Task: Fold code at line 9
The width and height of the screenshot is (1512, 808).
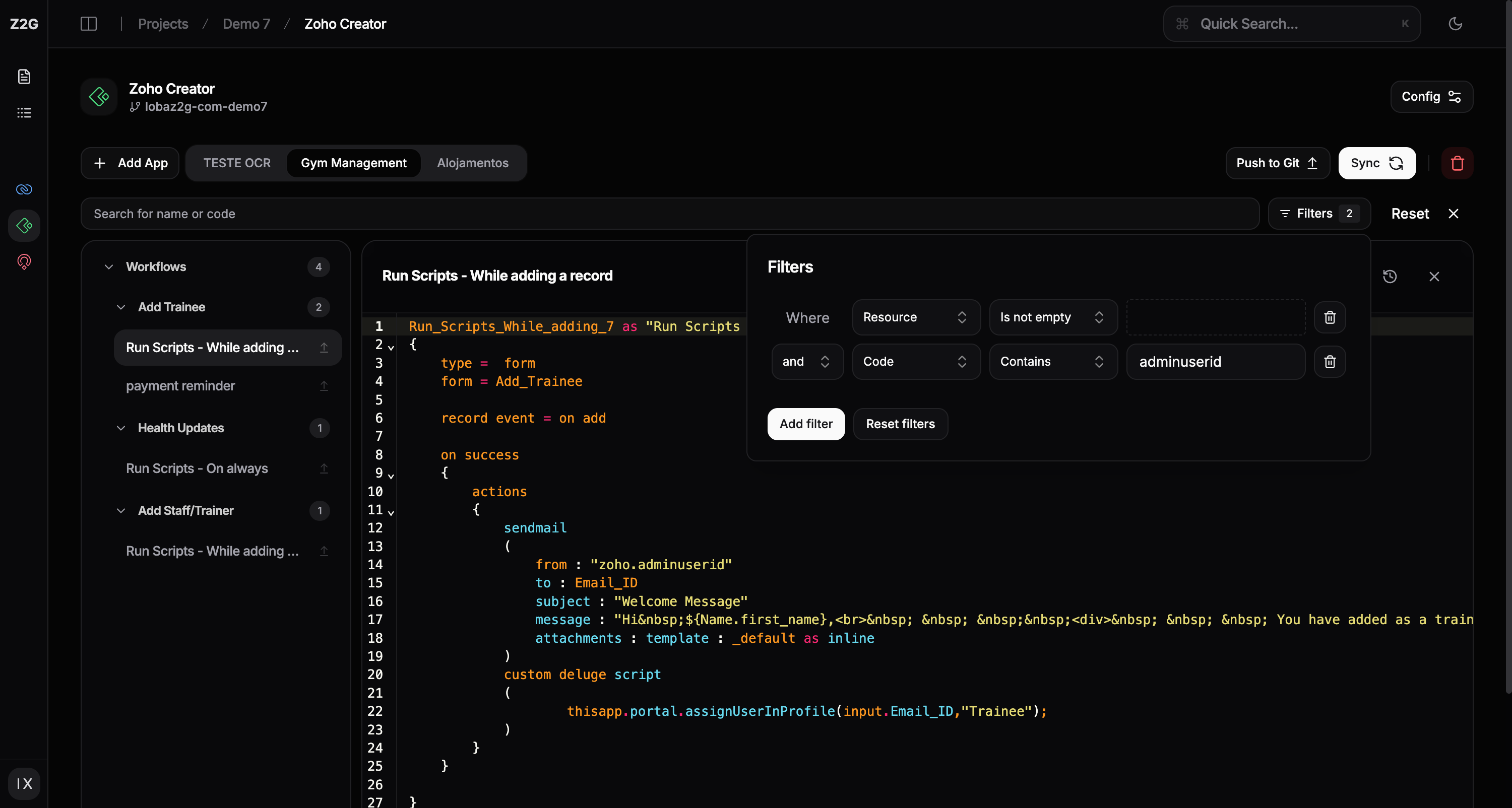Action: click(391, 476)
